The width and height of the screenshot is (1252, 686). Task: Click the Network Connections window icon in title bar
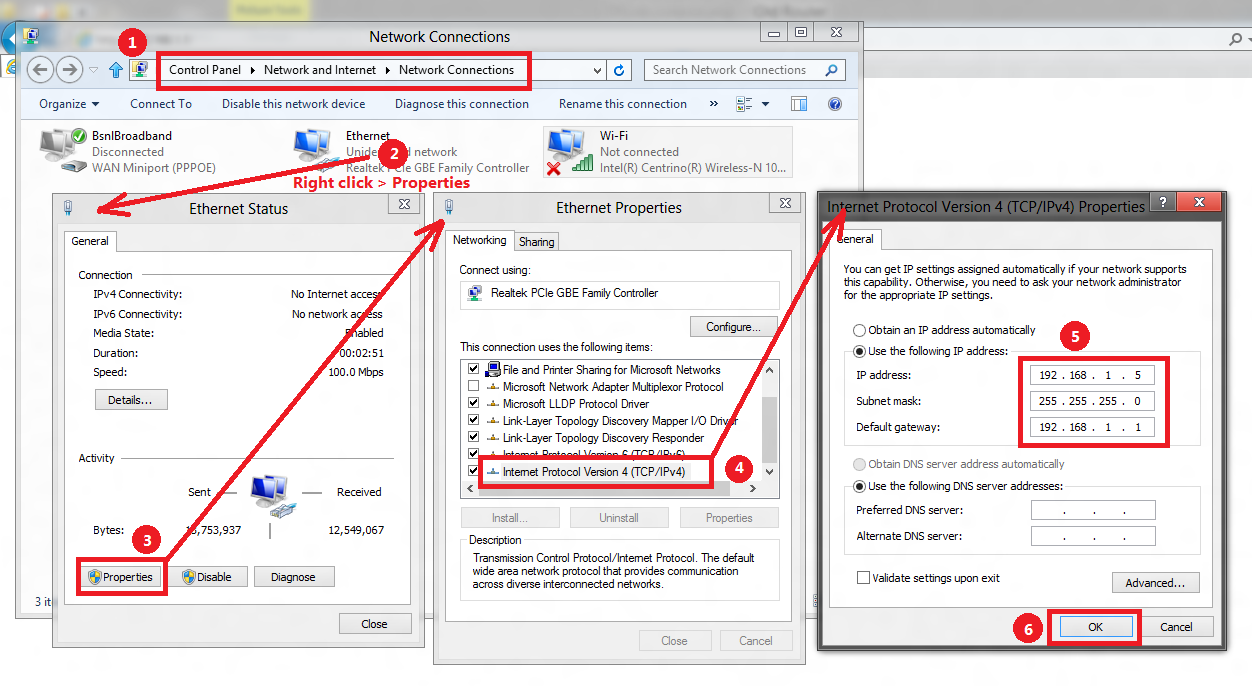[x=31, y=36]
